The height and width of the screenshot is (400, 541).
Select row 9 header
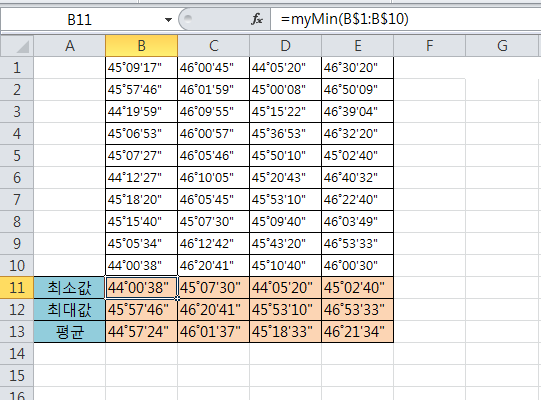(x=17, y=244)
